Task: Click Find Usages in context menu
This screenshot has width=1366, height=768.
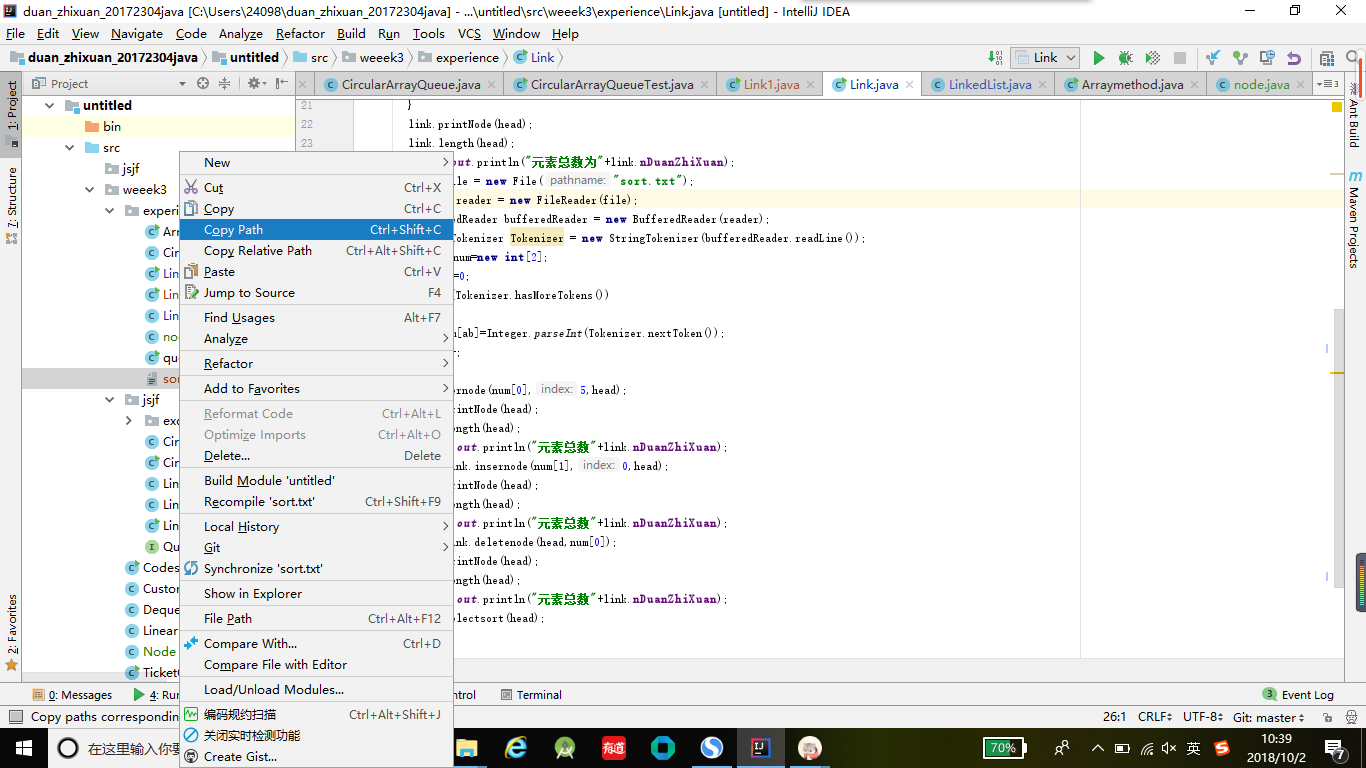Action: click(x=316, y=318)
